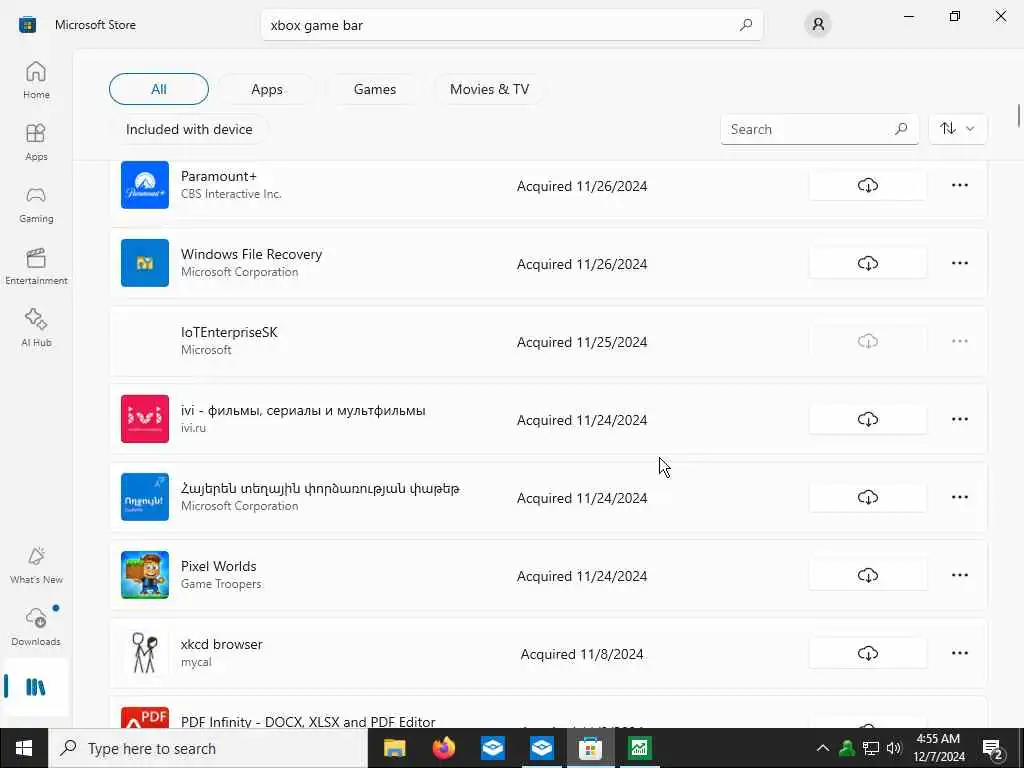The image size is (1024, 768).
Task: Download ivi app via cloud icon
Action: coord(867,419)
